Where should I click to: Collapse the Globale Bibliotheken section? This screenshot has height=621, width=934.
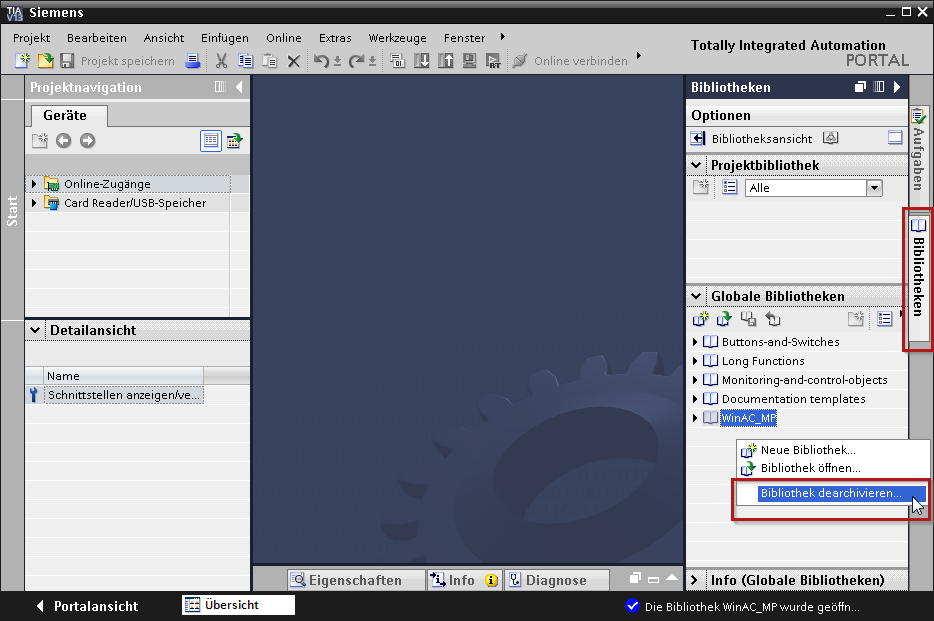pyautogui.click(x=696, y=296)
